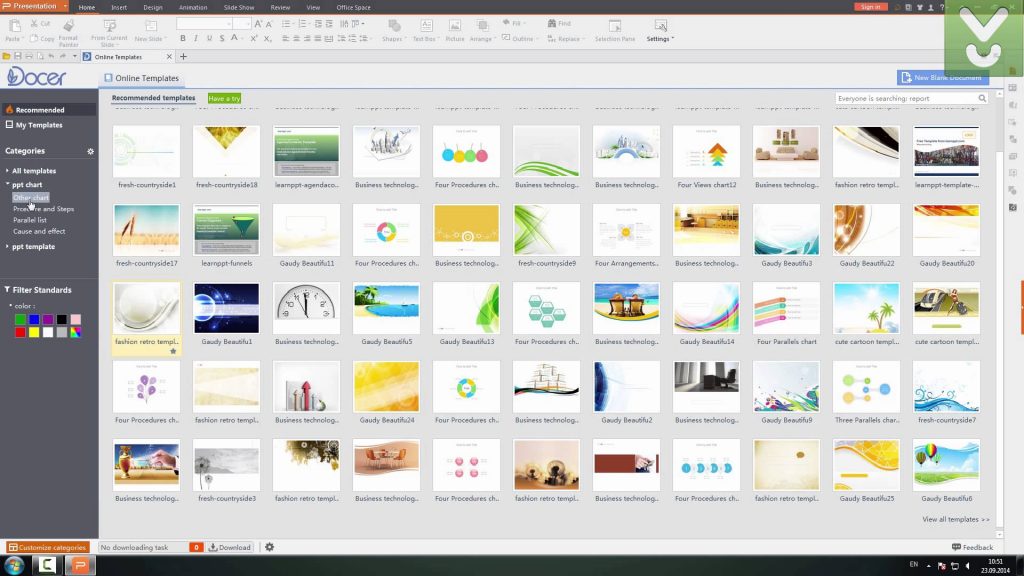Screen dimensions: 1024x576
Task: Insert a Text Box icon
Action: click(426, 25)
